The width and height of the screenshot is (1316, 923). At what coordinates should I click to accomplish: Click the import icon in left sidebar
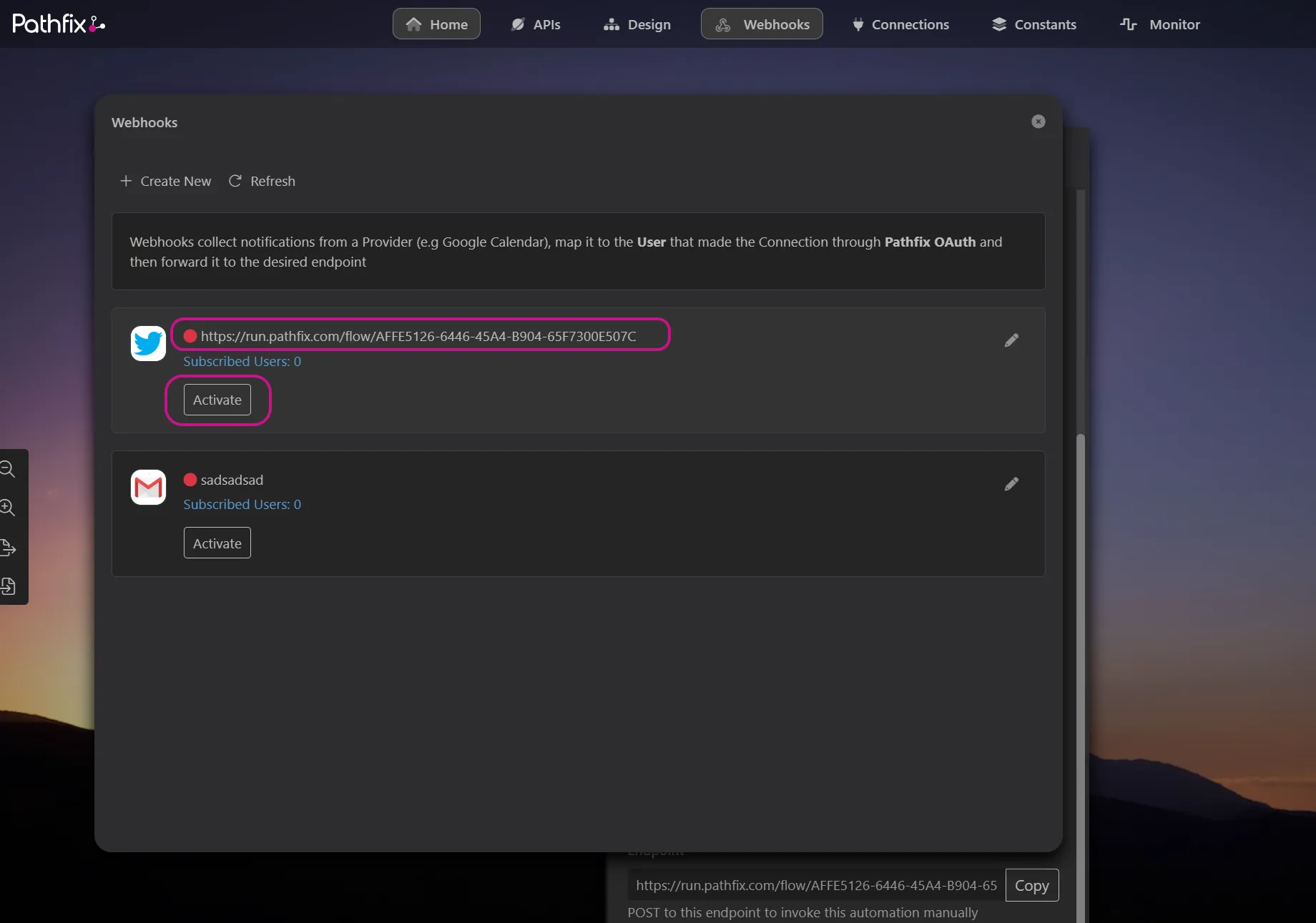coord(8,586)
